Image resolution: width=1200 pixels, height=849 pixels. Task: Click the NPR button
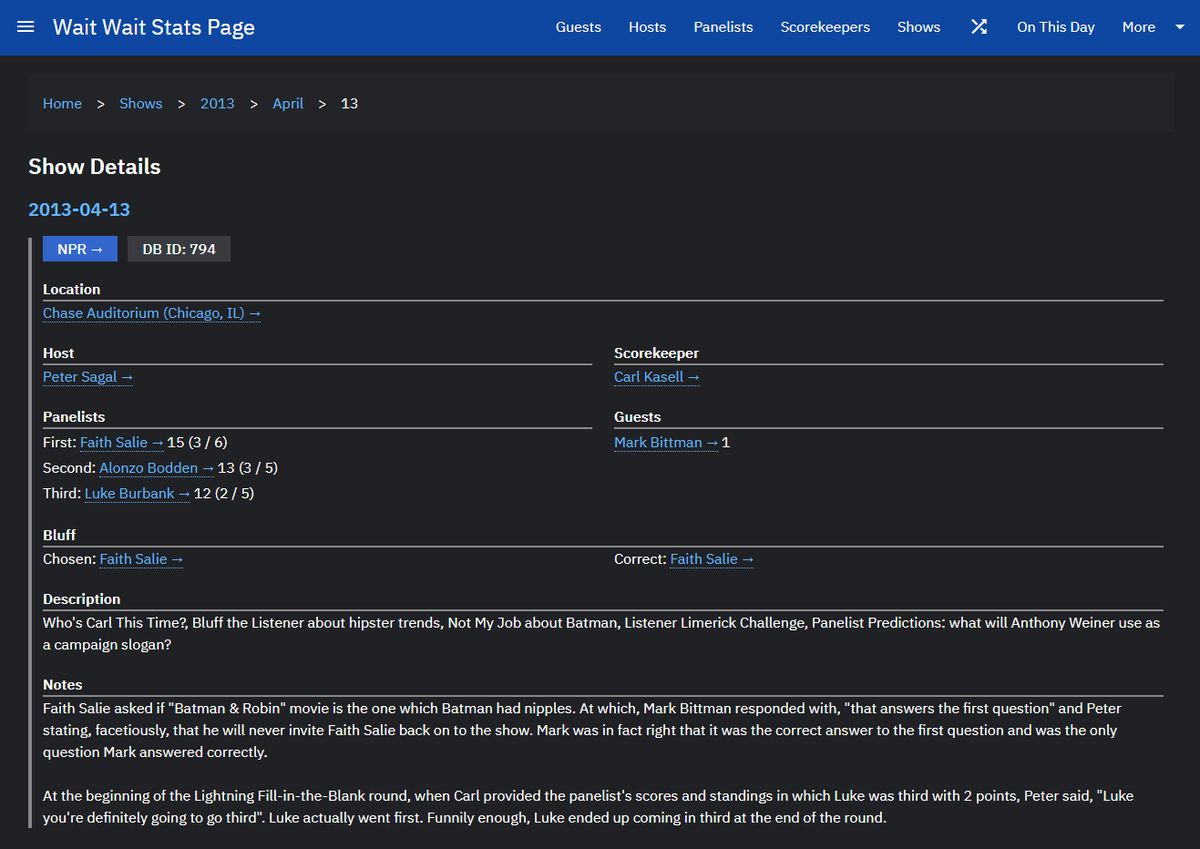pyautogui.click(x=80, y=249)
